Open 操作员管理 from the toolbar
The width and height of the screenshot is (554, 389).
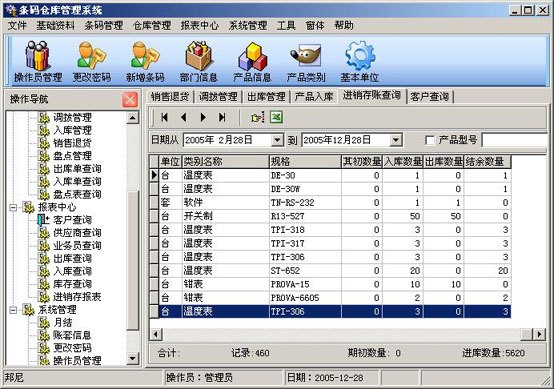click(38, 61)
